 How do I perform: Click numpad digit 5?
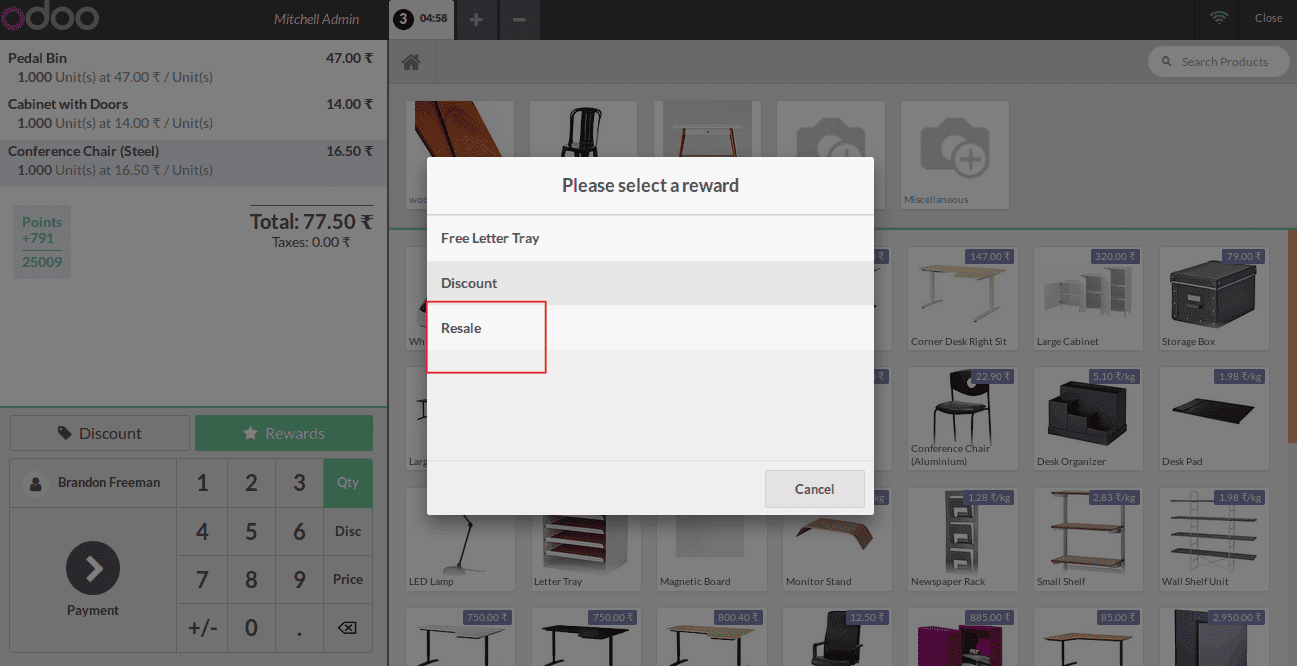click(251, 531)
